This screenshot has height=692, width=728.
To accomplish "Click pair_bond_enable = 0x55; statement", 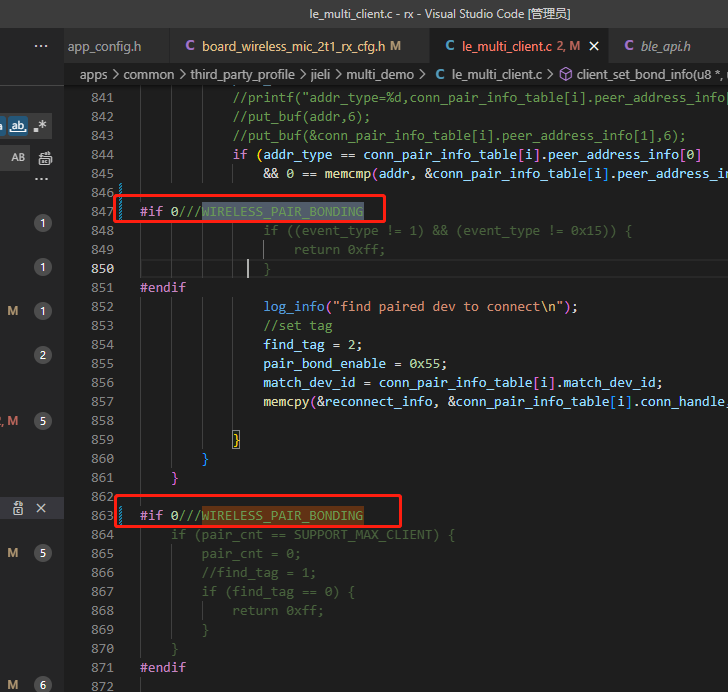I will (x=355, y=364).
